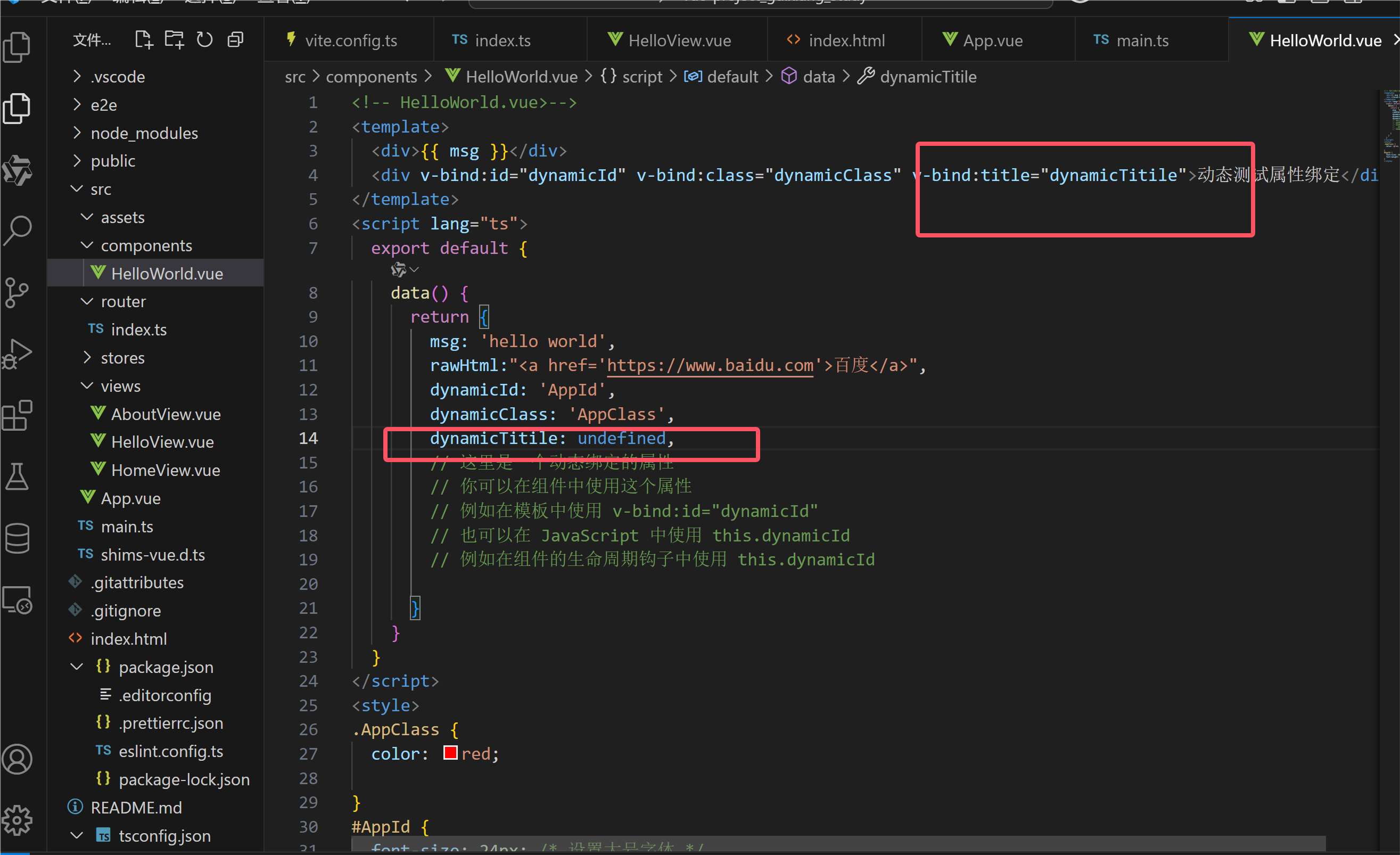
Task: Click the components breadcrumb segment
Action: click(371, 77)
